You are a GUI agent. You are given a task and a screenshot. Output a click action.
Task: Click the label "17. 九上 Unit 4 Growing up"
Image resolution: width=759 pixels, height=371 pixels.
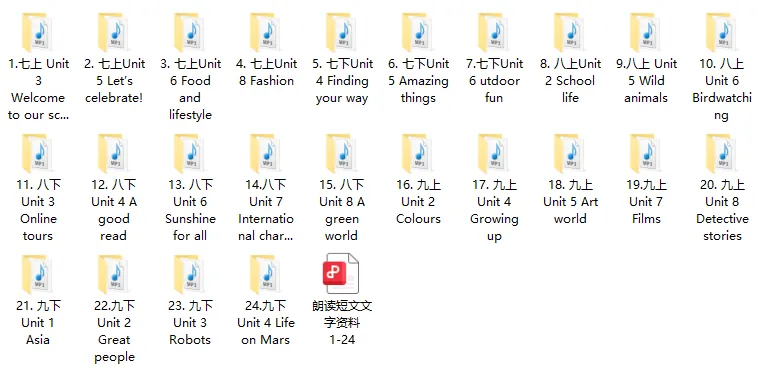(x=494, y=210)
